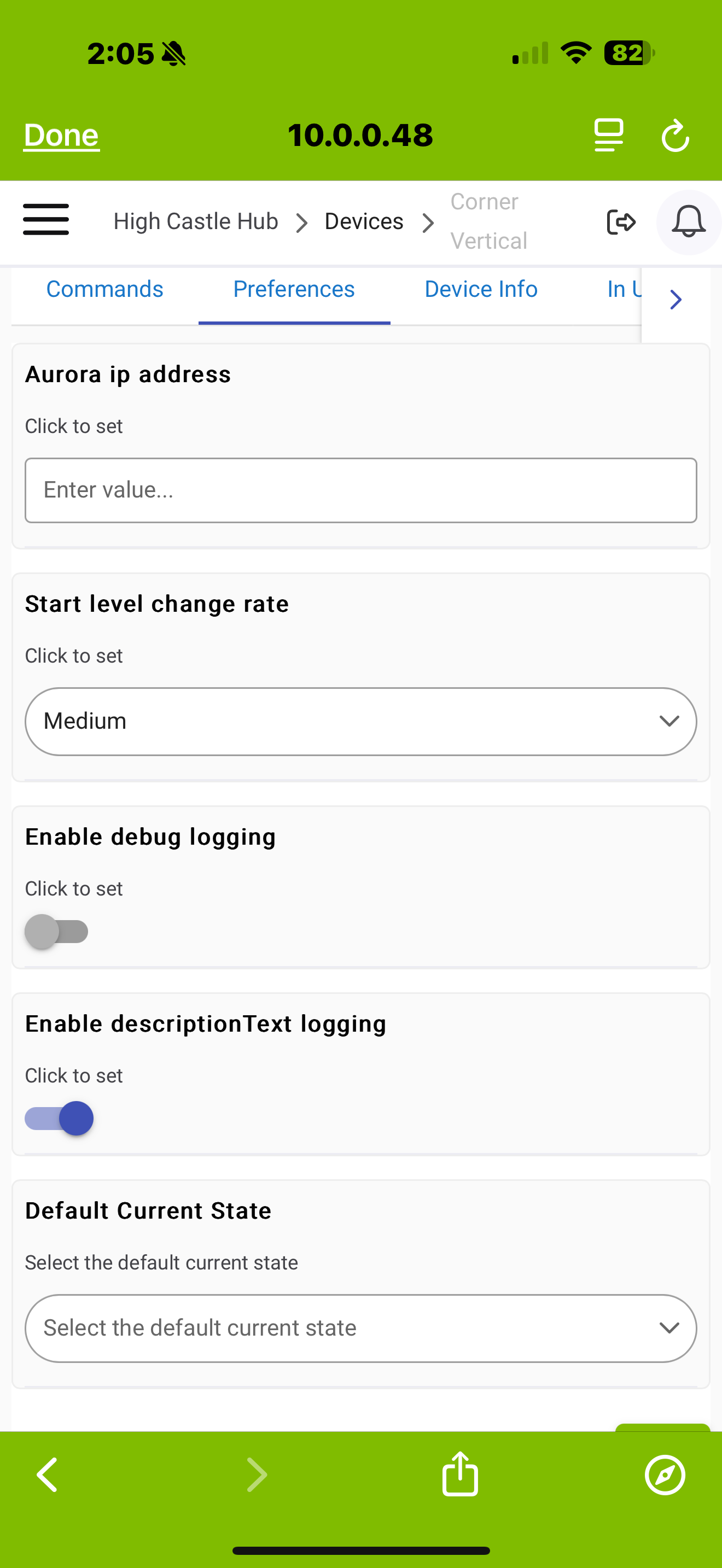Tap Done to close the browser view
The image size is (722, 1568).
61,135
